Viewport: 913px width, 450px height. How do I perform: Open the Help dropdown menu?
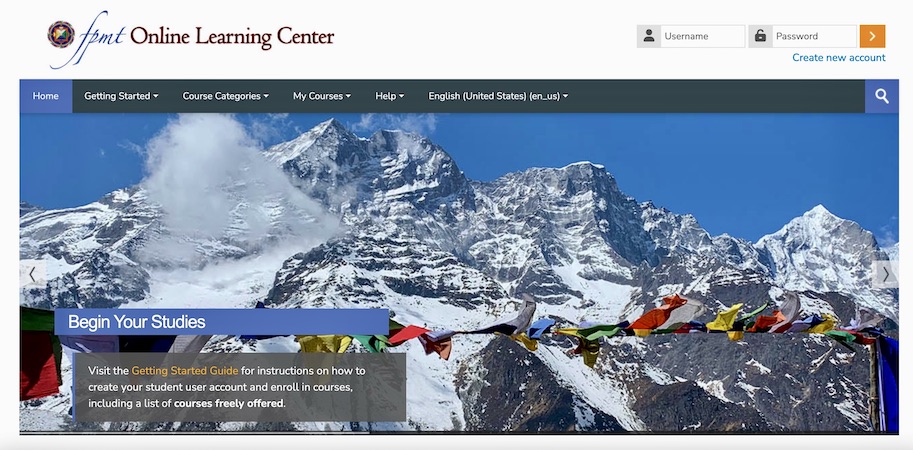(x=390, y=96)
